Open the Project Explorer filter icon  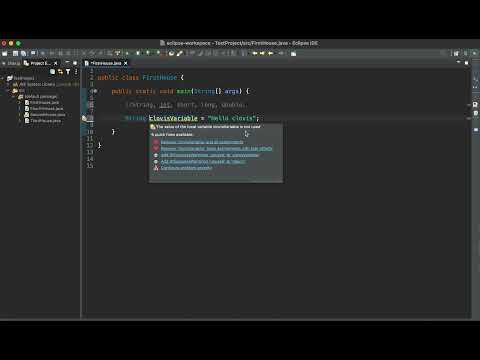tap(68, 72)
